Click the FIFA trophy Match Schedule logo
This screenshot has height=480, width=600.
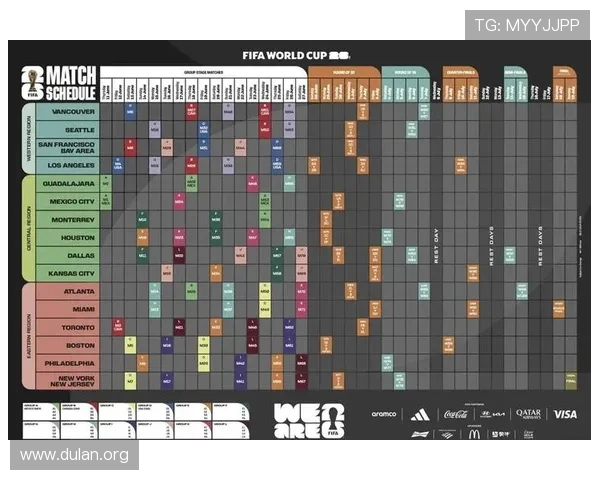coord(60,83)
